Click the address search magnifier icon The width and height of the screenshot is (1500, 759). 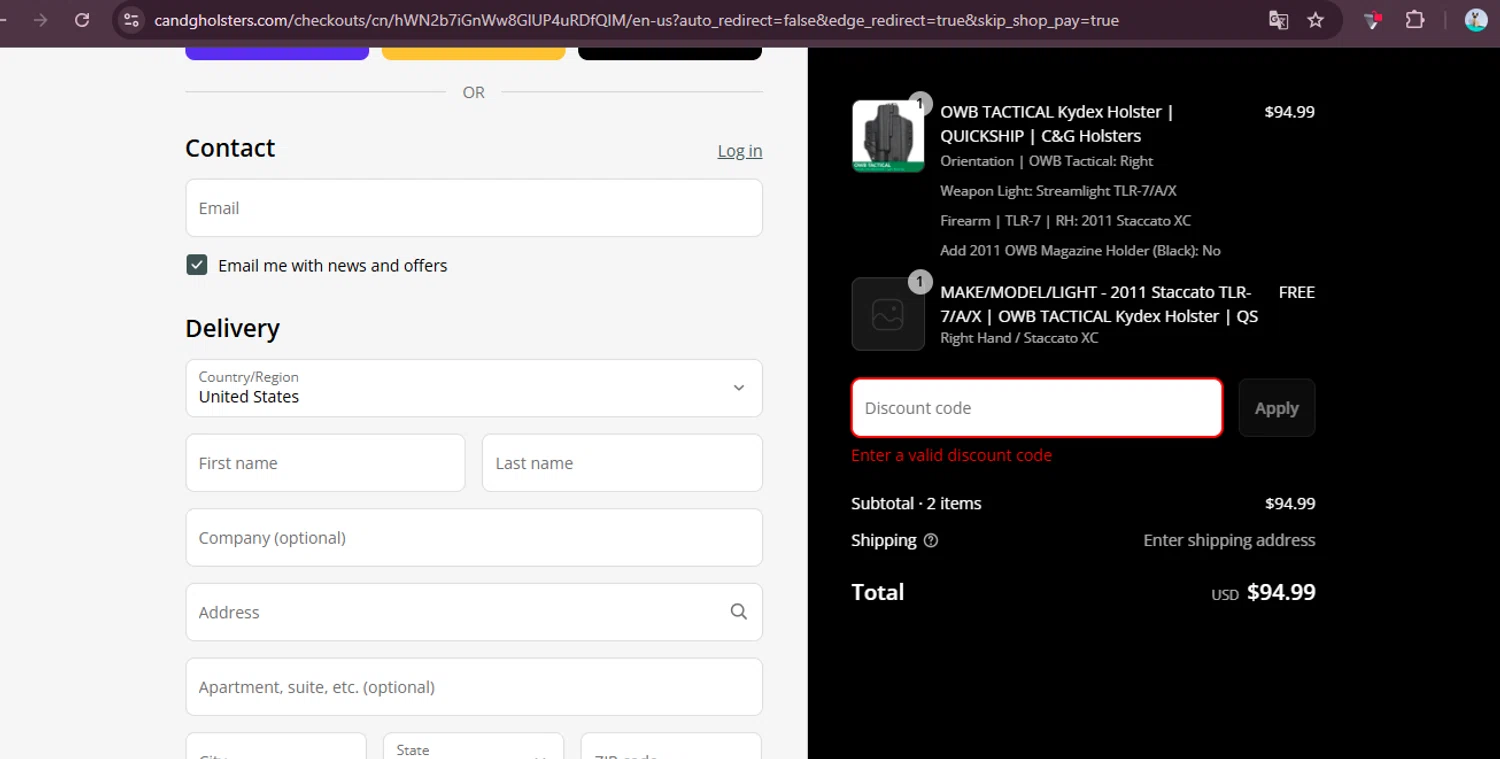pos(739,612)
